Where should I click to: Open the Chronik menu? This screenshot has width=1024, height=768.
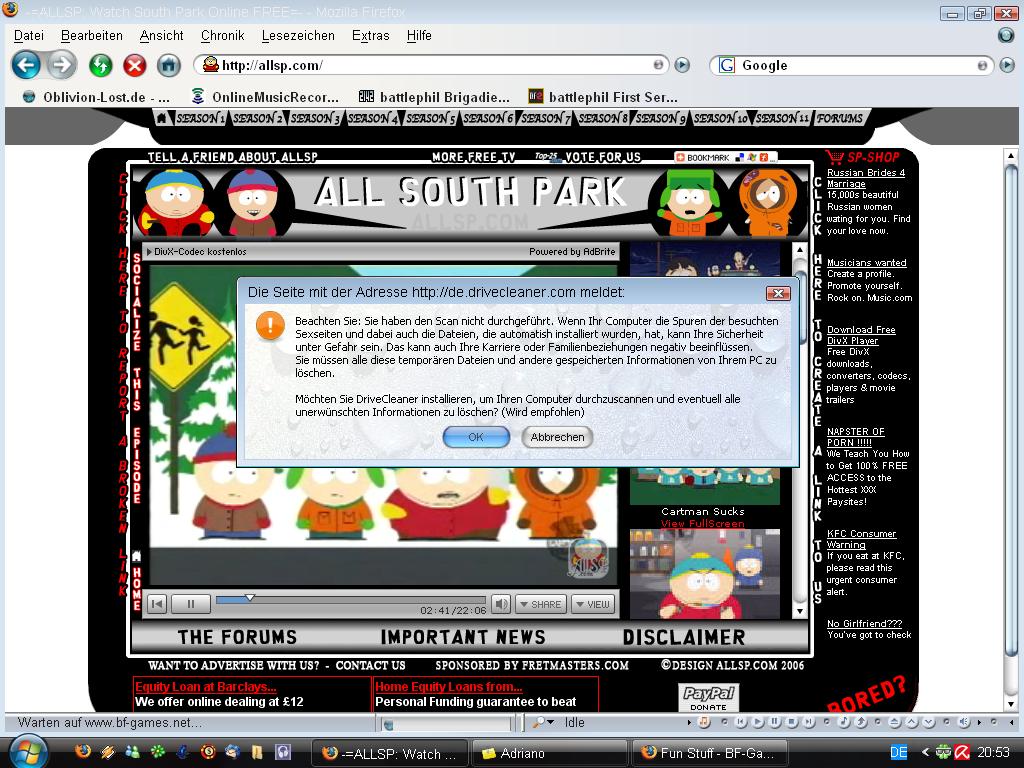(x=222, y=35)
